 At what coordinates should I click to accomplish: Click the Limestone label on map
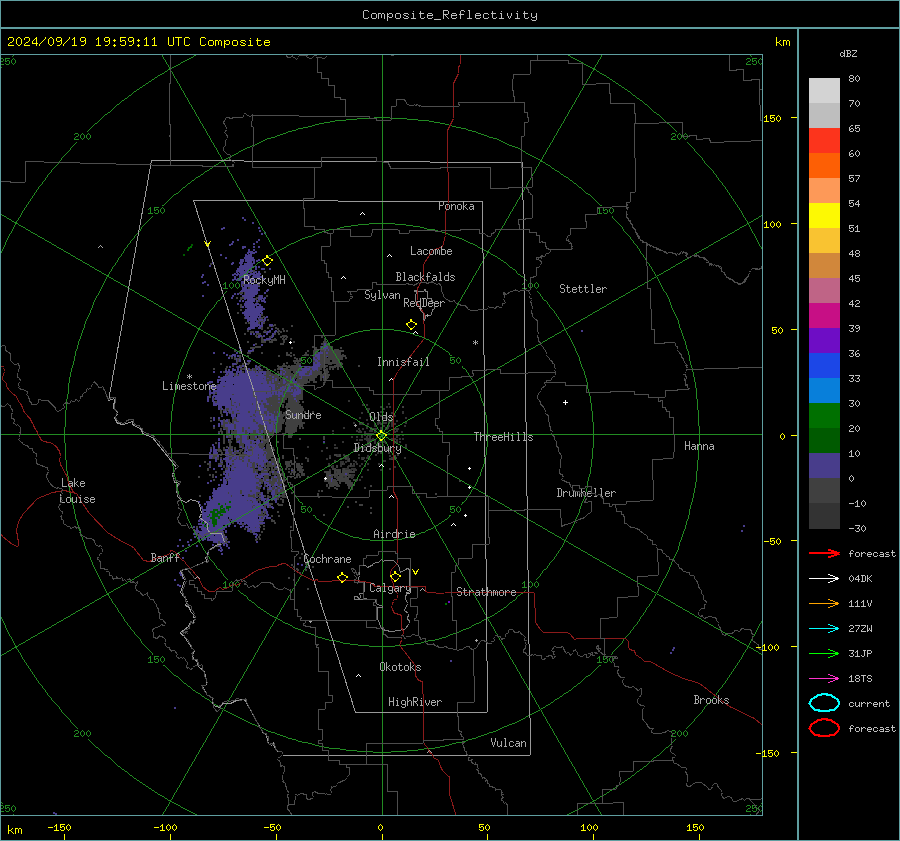click(x=189, y=386)
